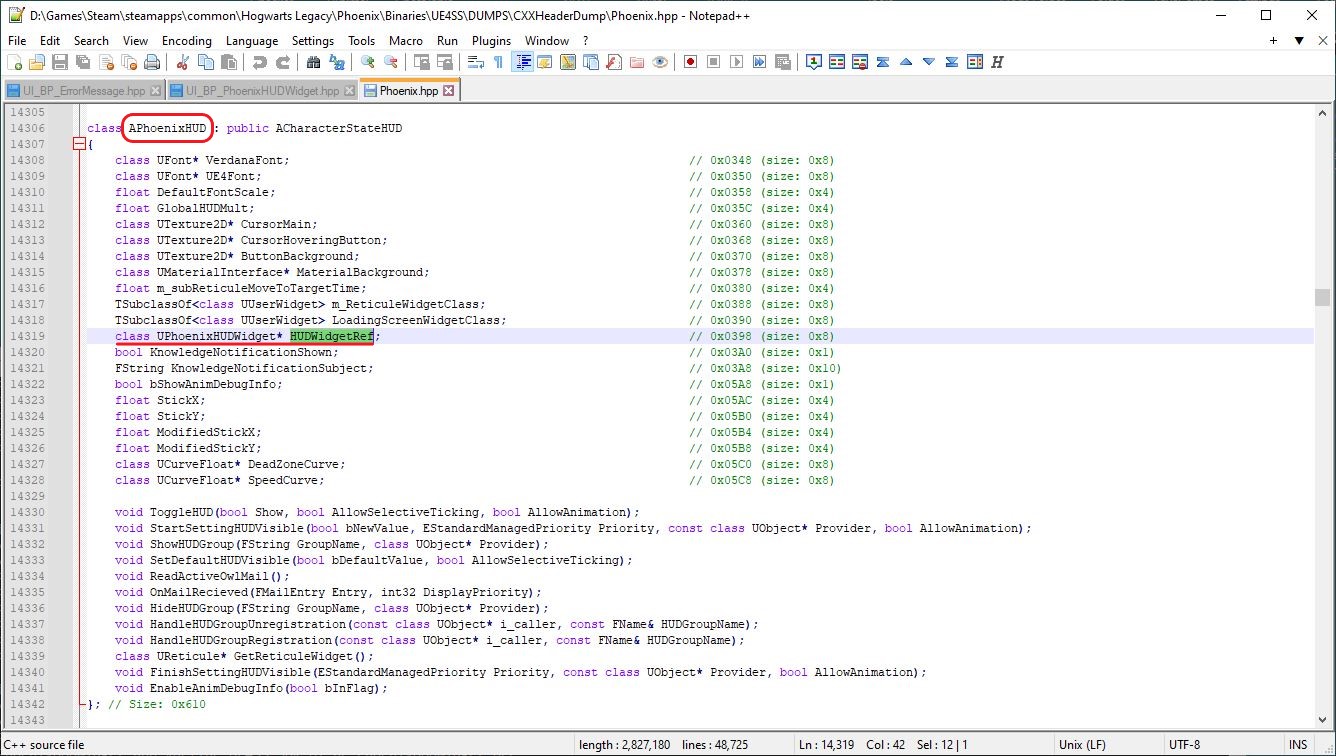Open the Plugins menu
This screenshot has width=1336, height=756.
tap(491, 41)
